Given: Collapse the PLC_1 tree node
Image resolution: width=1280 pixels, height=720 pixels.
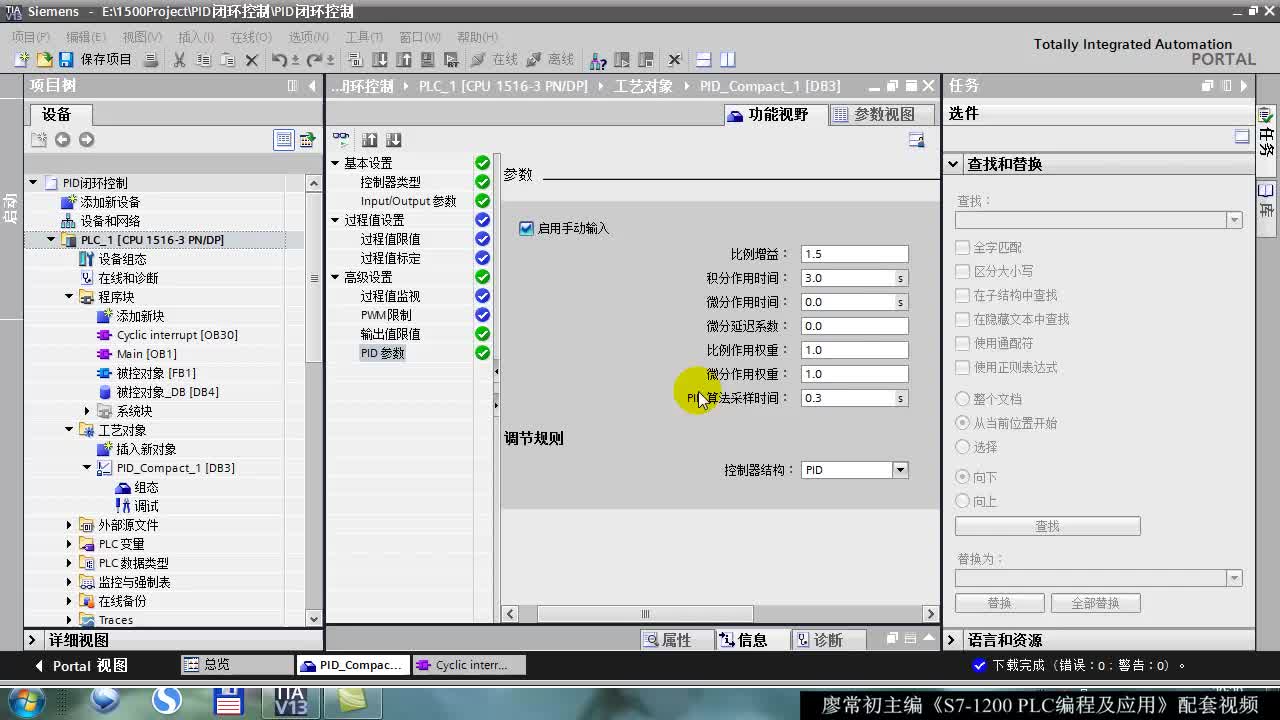Looking at the screenshot, I should point(51,240).
